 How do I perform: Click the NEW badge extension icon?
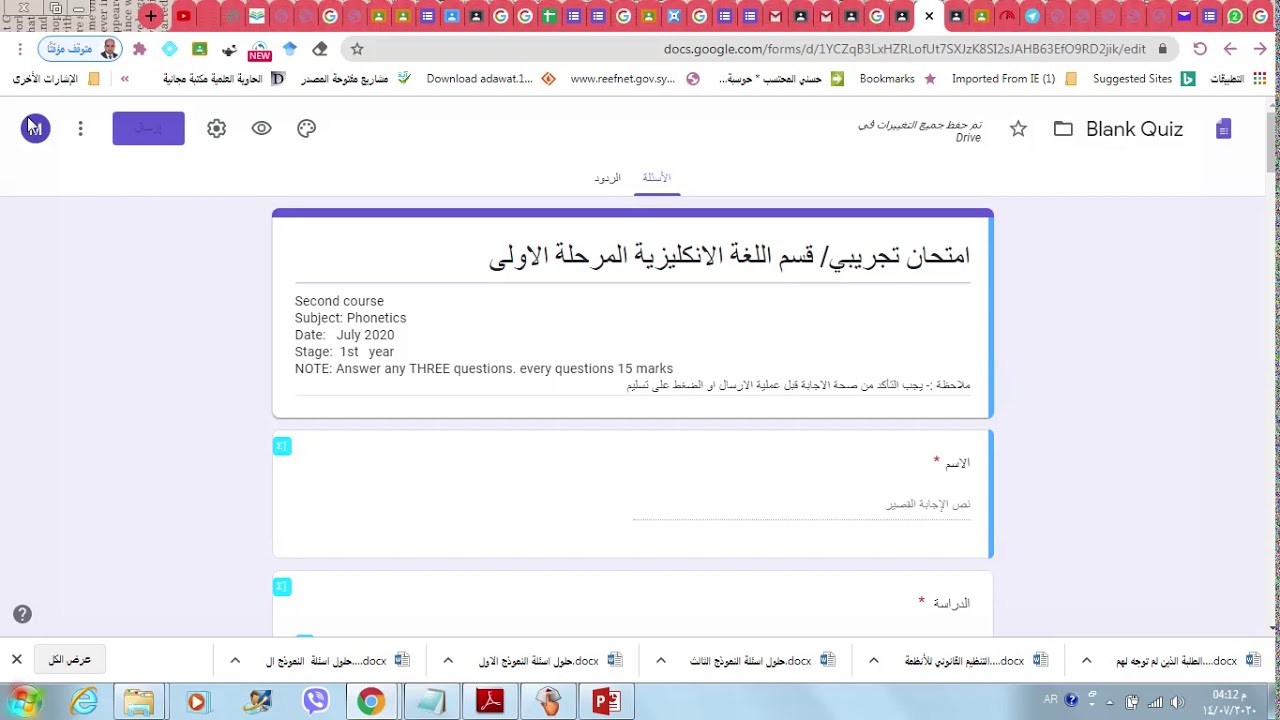coord(259,50)
